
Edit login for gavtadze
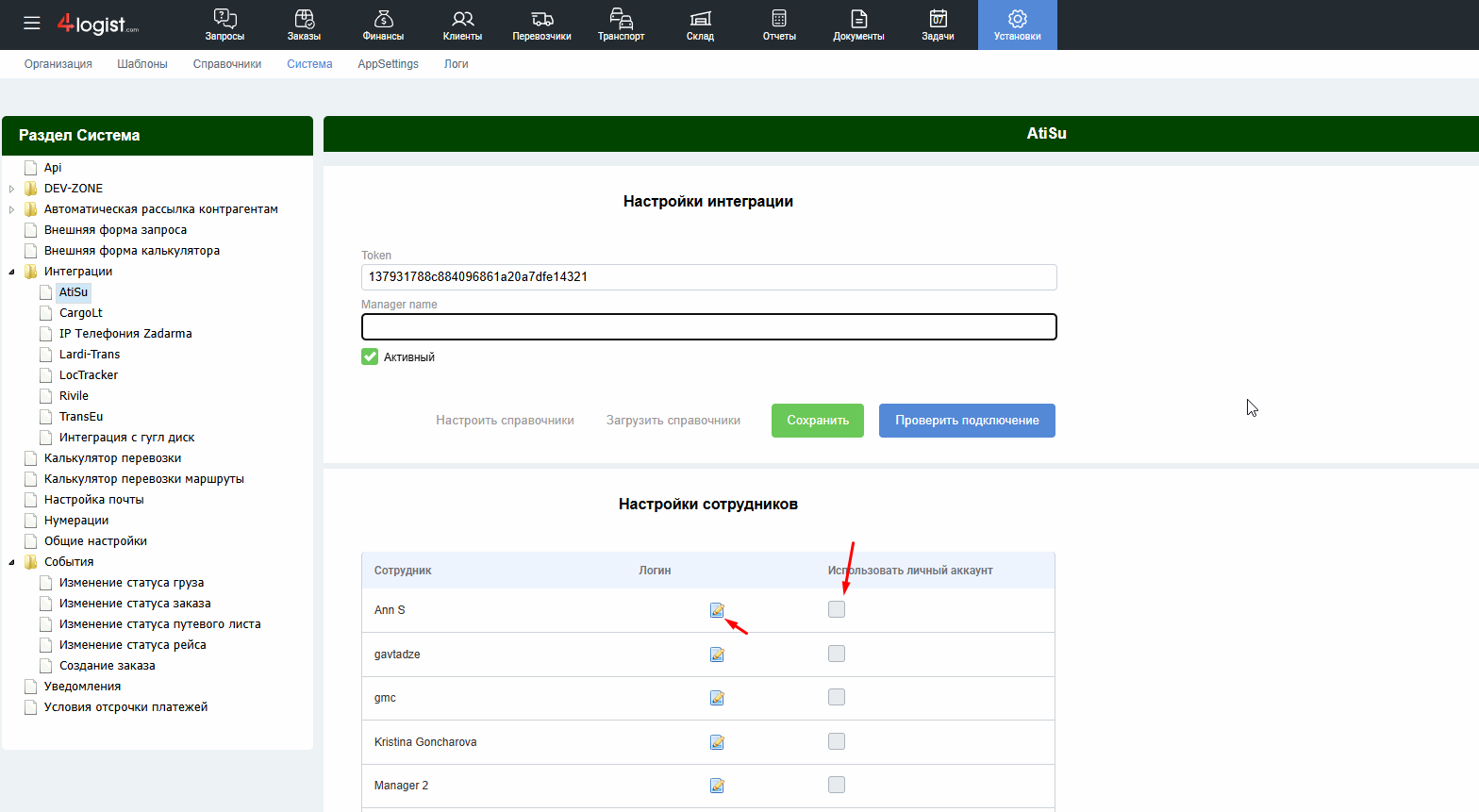coord(717,655)
